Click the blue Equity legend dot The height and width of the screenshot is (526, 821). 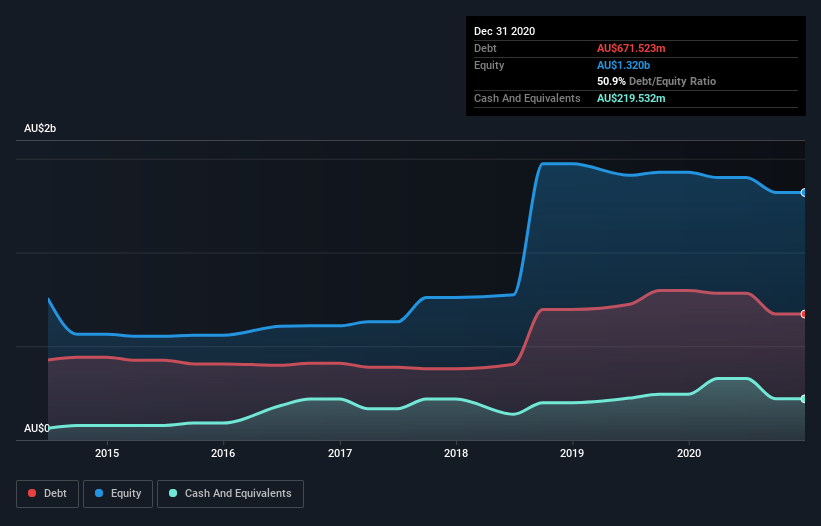pyautogui.click(x=99, y=493)
